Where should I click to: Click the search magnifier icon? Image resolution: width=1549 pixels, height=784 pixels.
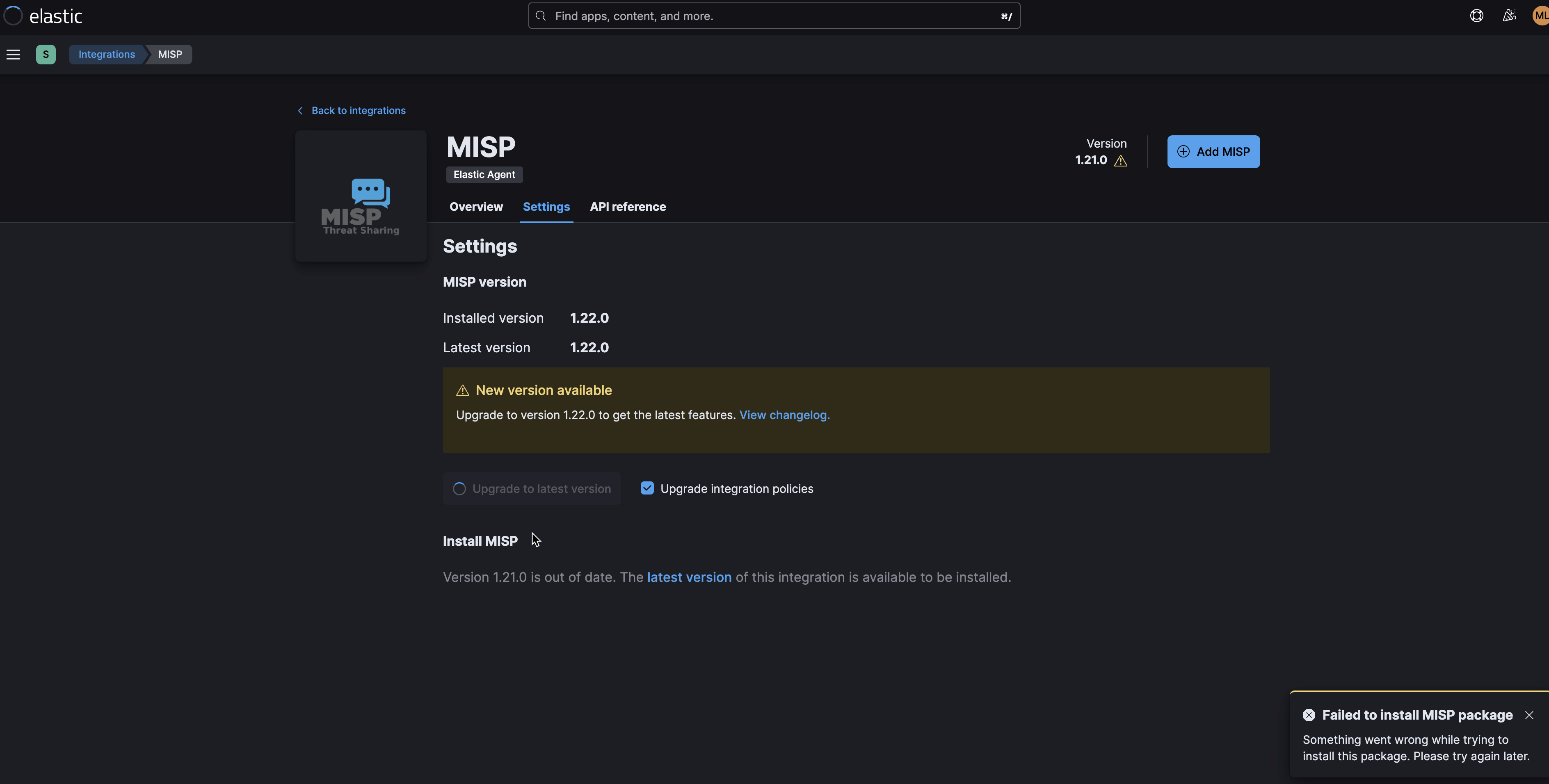pyautogui.click(x=540, y=15)
